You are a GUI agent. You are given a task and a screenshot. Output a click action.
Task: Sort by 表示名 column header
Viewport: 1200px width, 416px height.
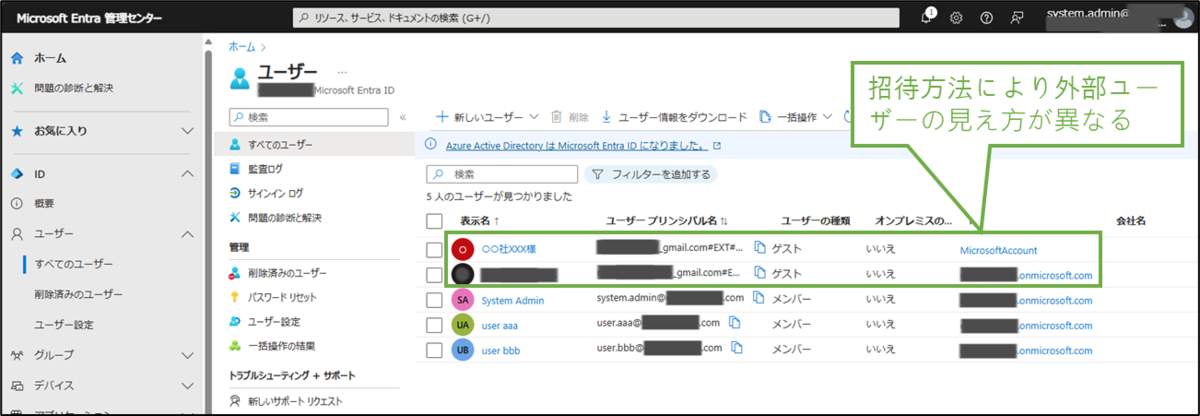tap(480, 221)
